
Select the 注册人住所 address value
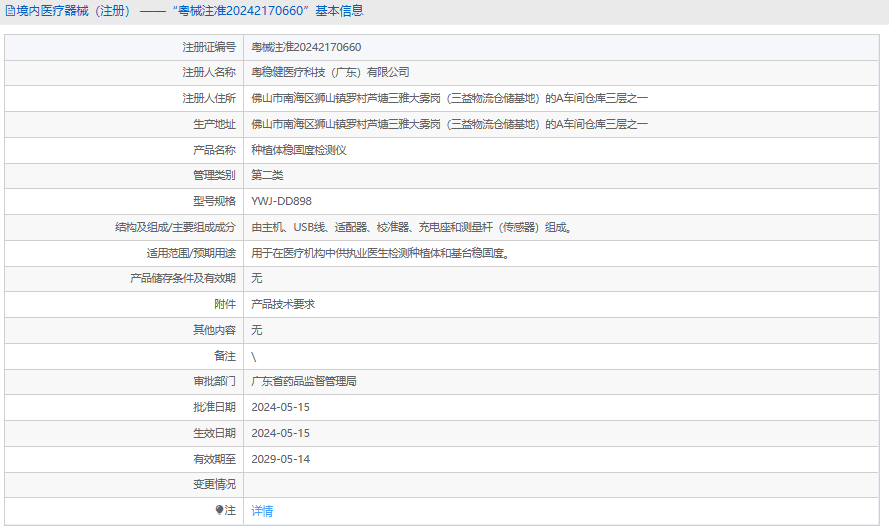(449, 99)
